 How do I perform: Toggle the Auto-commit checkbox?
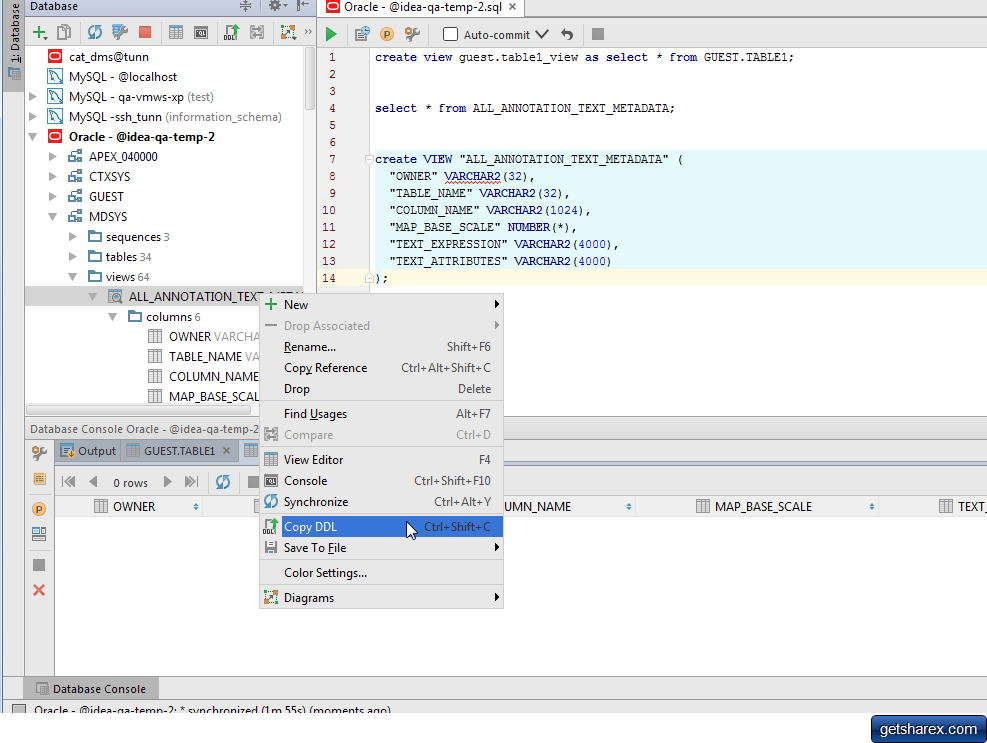[450, 34]
